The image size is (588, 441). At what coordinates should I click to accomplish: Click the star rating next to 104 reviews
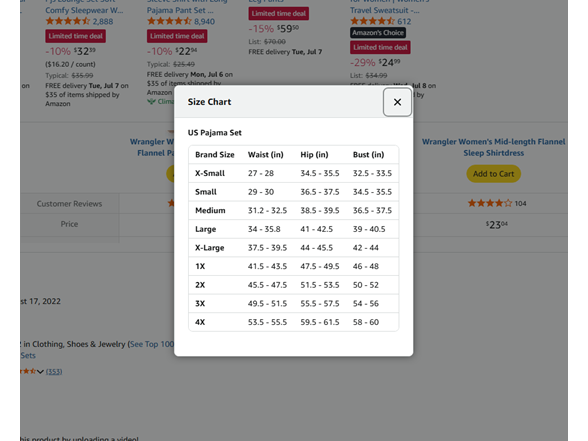pos(490,203)
